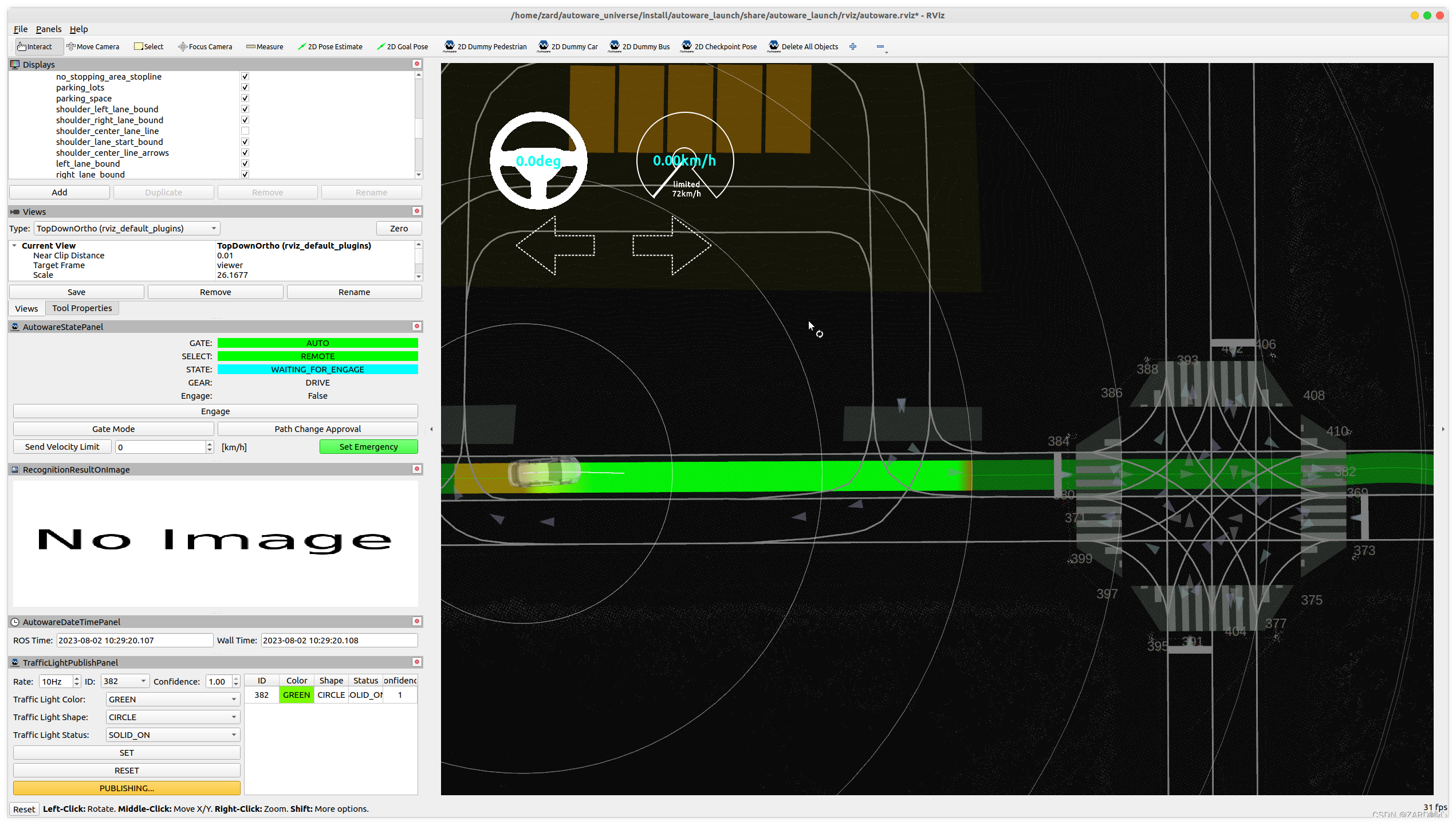Choose the 2D Dummy Car tool
The width and height of the screenshot is (1456, 825).
point(568,47)
